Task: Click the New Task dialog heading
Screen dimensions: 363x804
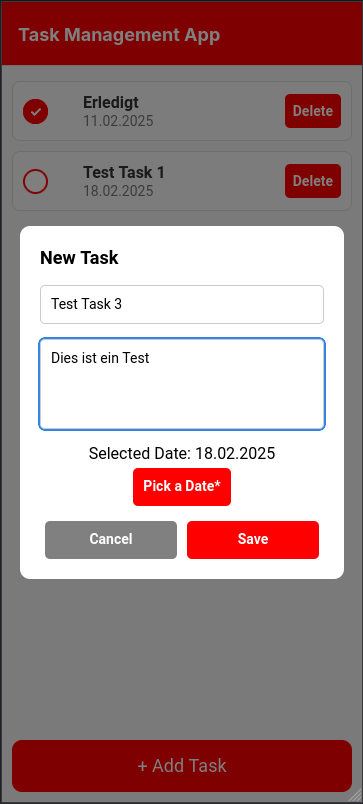Action: [x=79, y=258]
